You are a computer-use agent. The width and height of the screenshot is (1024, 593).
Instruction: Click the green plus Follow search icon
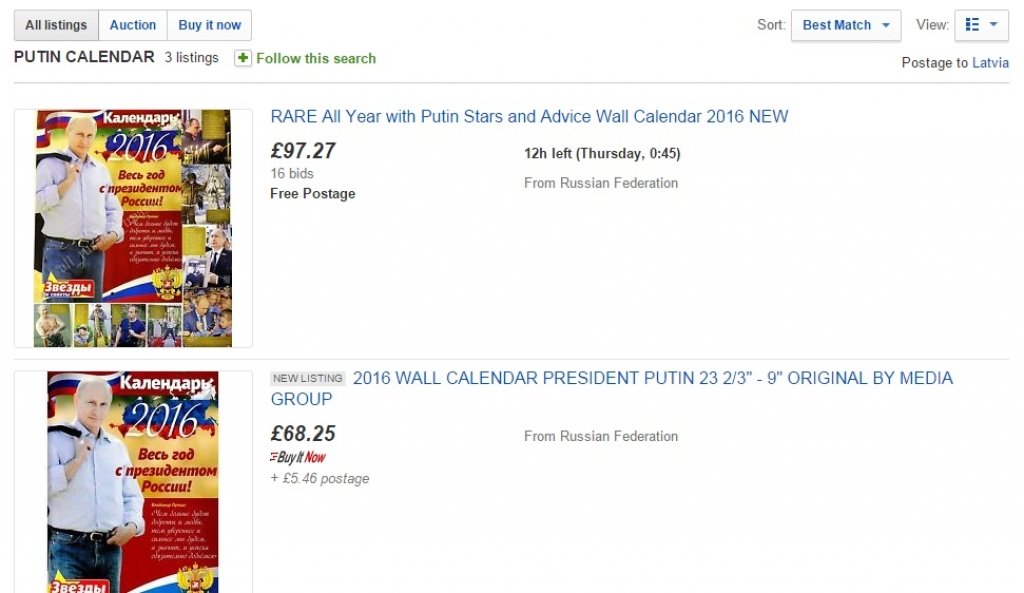243,58
